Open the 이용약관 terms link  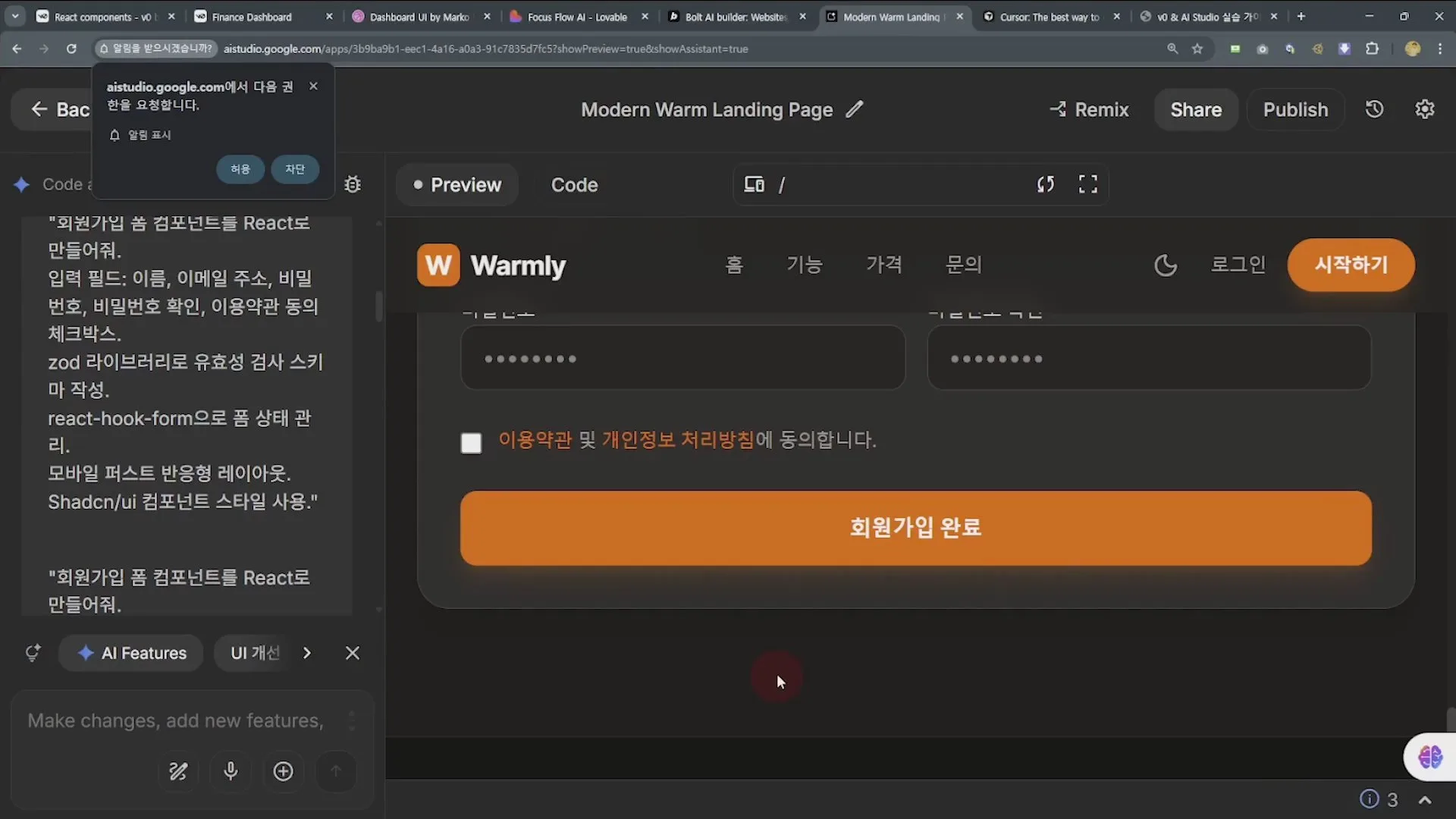[535, 440]
